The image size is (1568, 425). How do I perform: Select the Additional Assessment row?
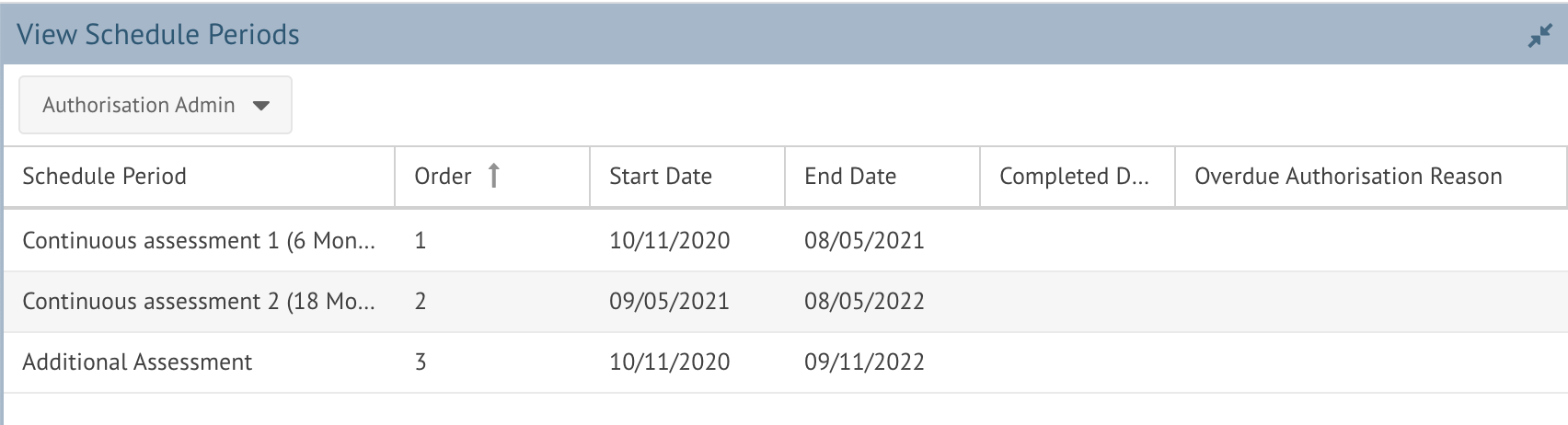[x=785, y=362]
